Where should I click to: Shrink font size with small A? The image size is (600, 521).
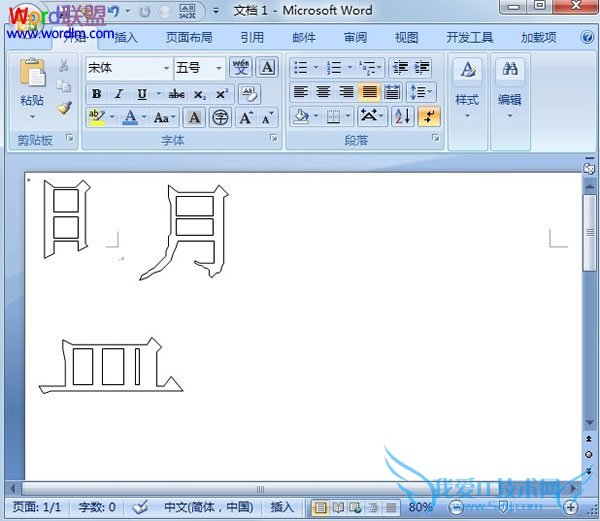[267, 118]
